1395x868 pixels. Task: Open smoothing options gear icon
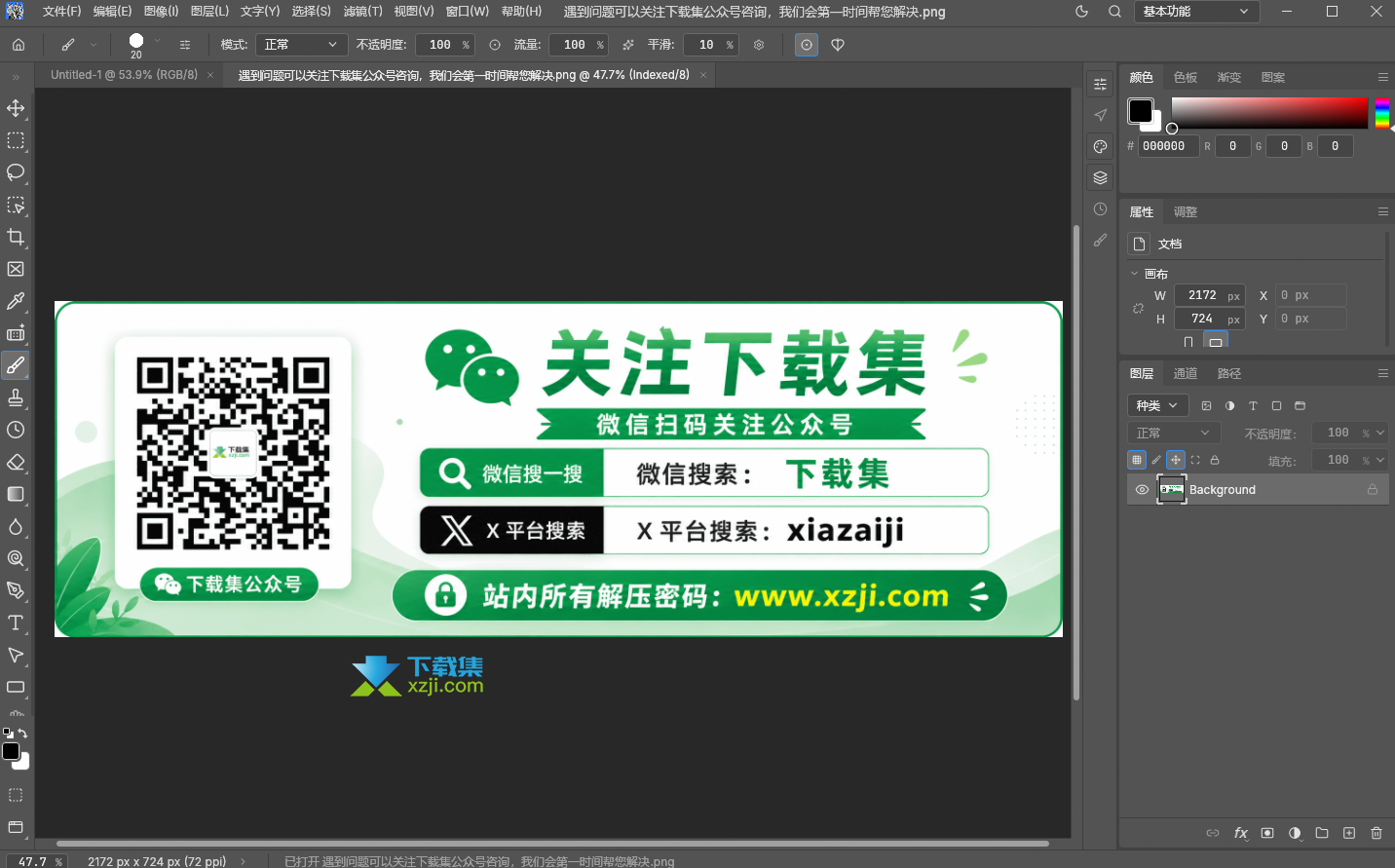pyautogui.click(x=759, y=45)
